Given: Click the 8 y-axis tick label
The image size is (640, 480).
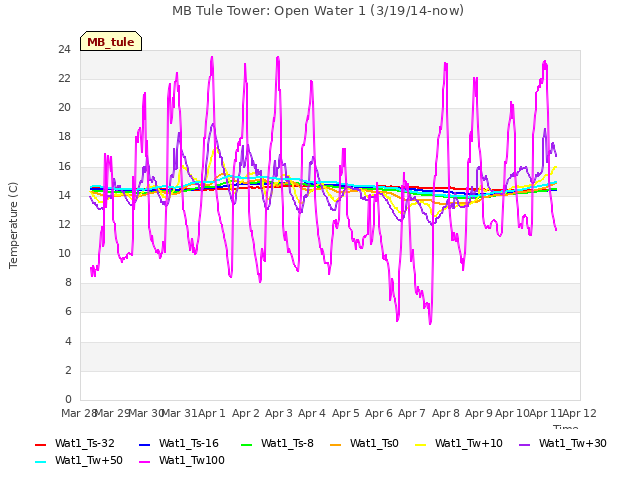Looking at the screenshot, I should (x=68, y=282).
